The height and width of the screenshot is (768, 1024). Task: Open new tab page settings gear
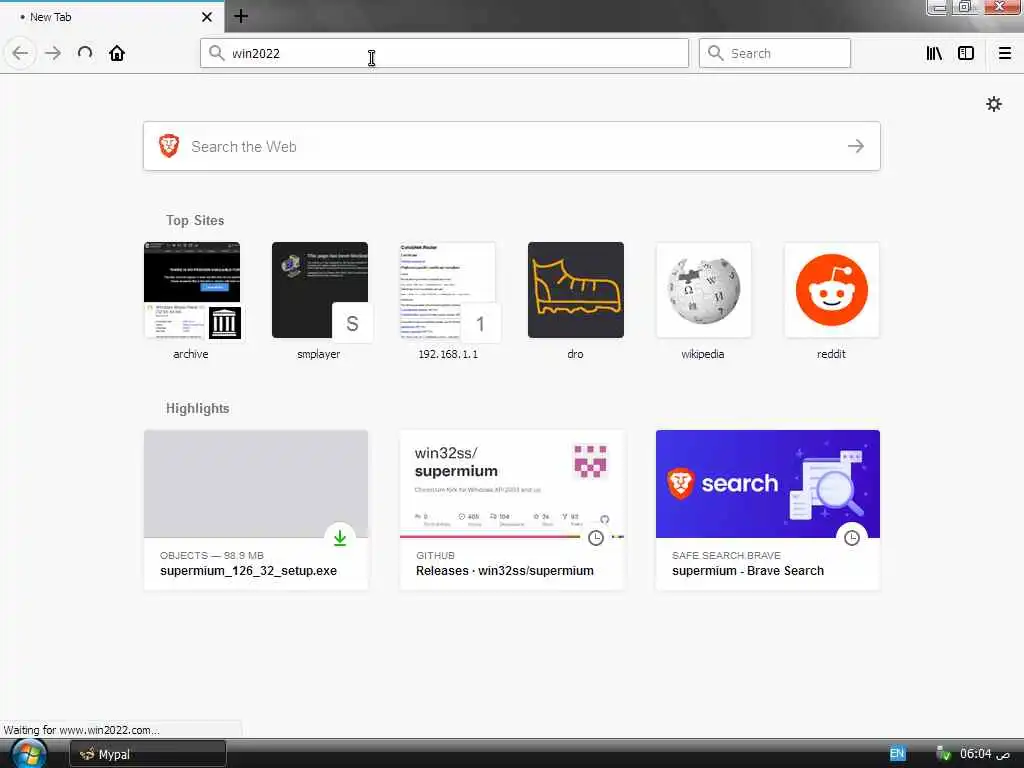(x=994, y=104)
